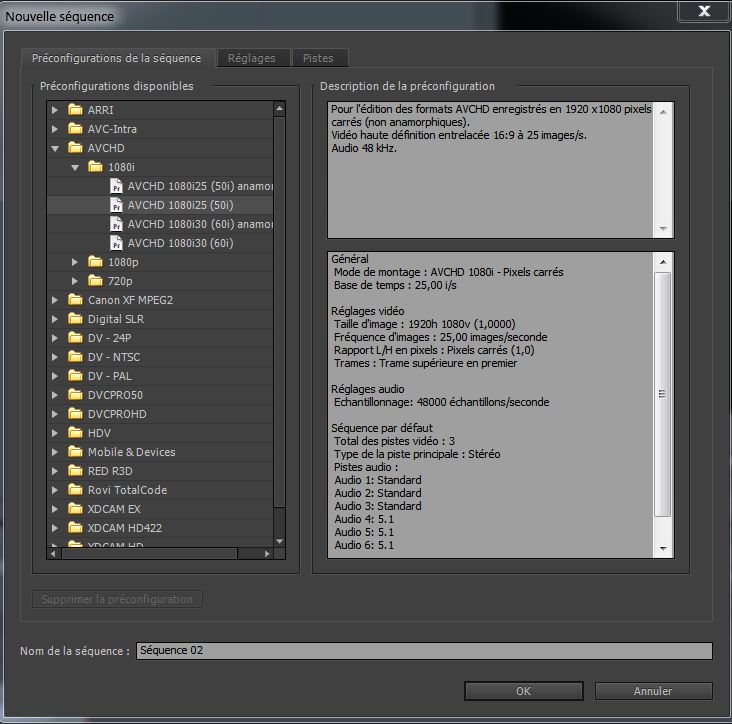Expand the 1080p subfolder arrow
The image size is (732, 724).
75,262
